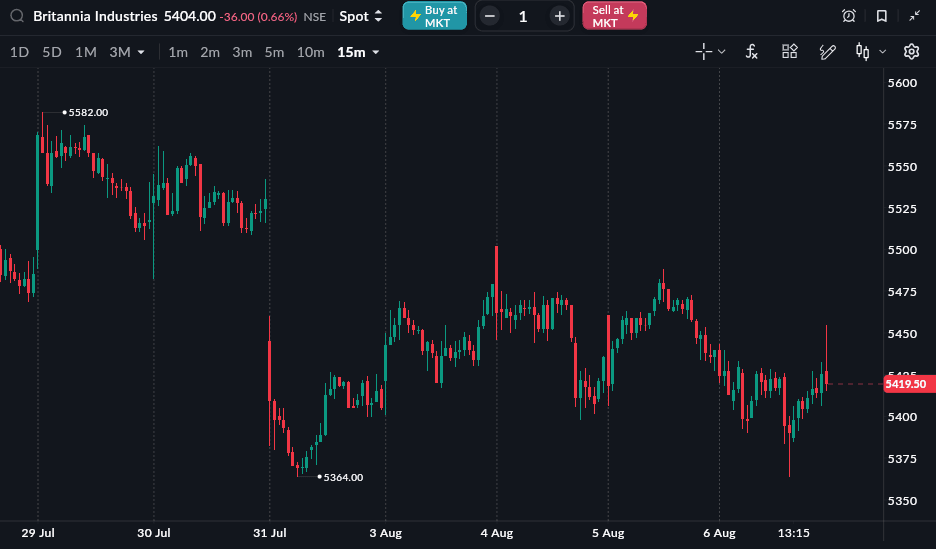This screenshot has width=936, height=549.
Task: Expand the chart type dropdown arrow
Action: point(882,52)
